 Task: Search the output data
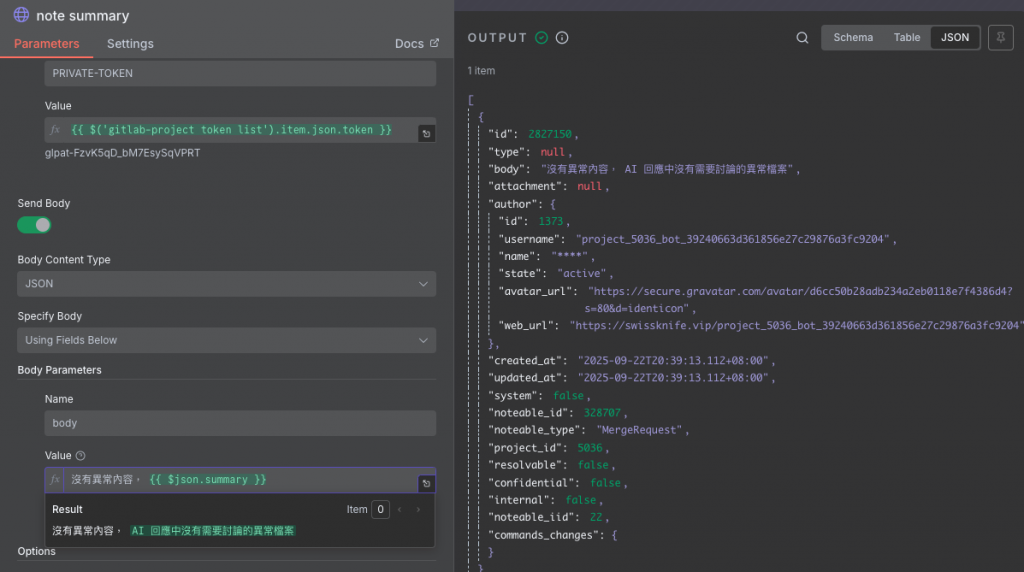click(x=802, y=38)
